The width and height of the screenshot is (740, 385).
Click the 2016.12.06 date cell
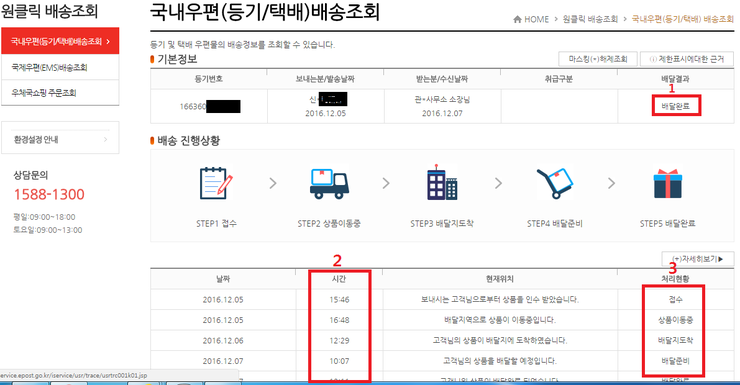223,340
